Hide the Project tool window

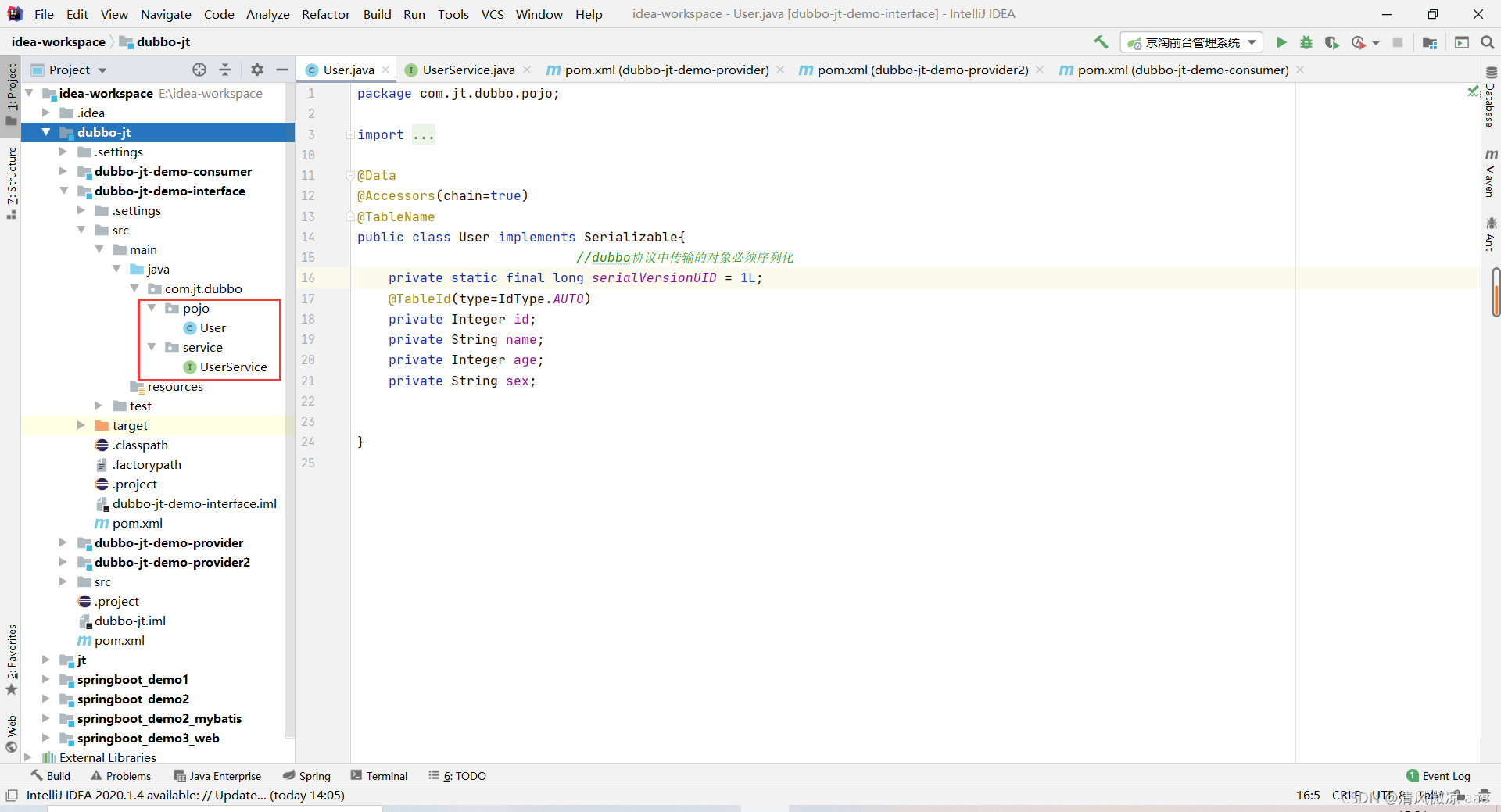click(282, 70)
